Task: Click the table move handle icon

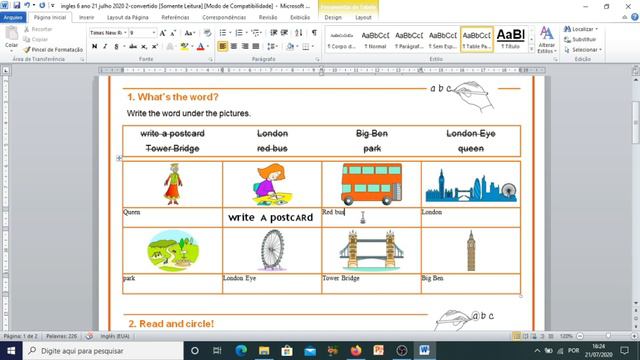Action: coord(119,158)
